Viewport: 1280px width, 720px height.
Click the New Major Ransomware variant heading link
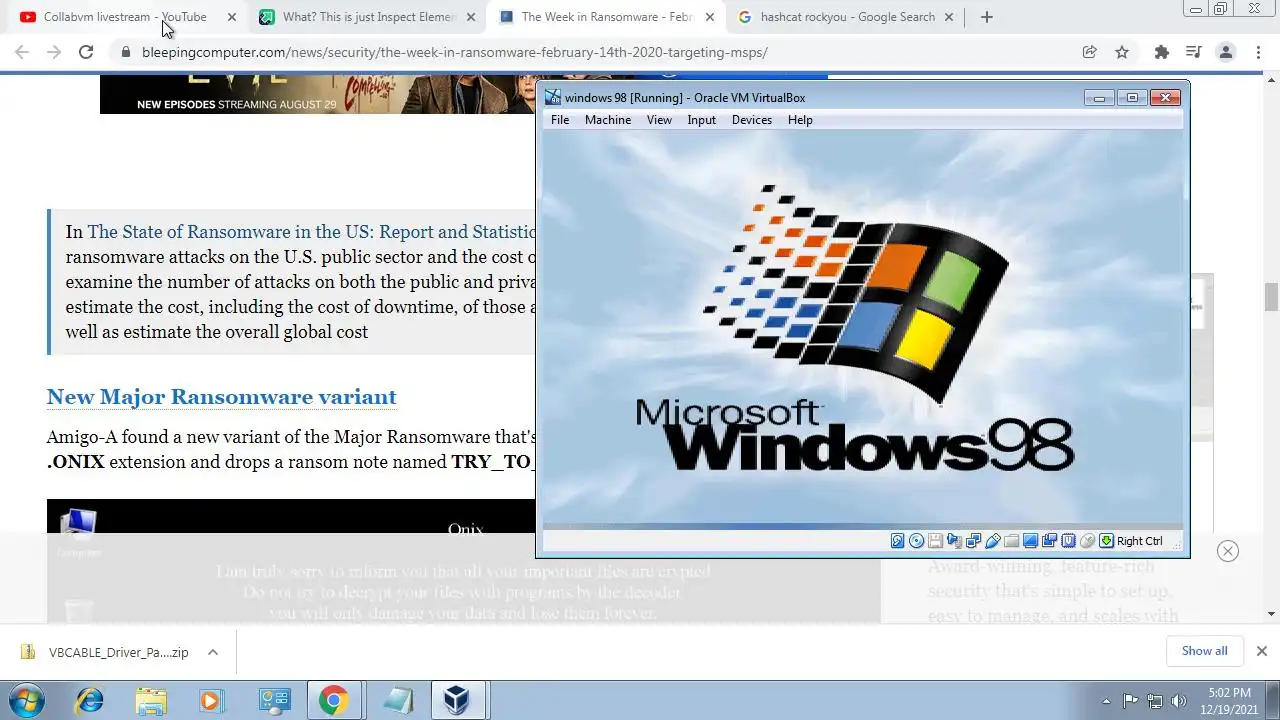coord(221,397)
